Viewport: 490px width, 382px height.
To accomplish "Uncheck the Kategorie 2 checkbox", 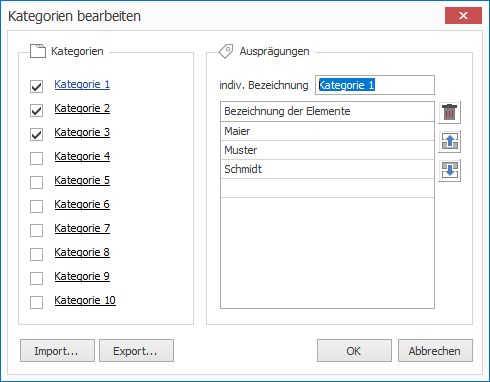I will click(x=36, y=110).
